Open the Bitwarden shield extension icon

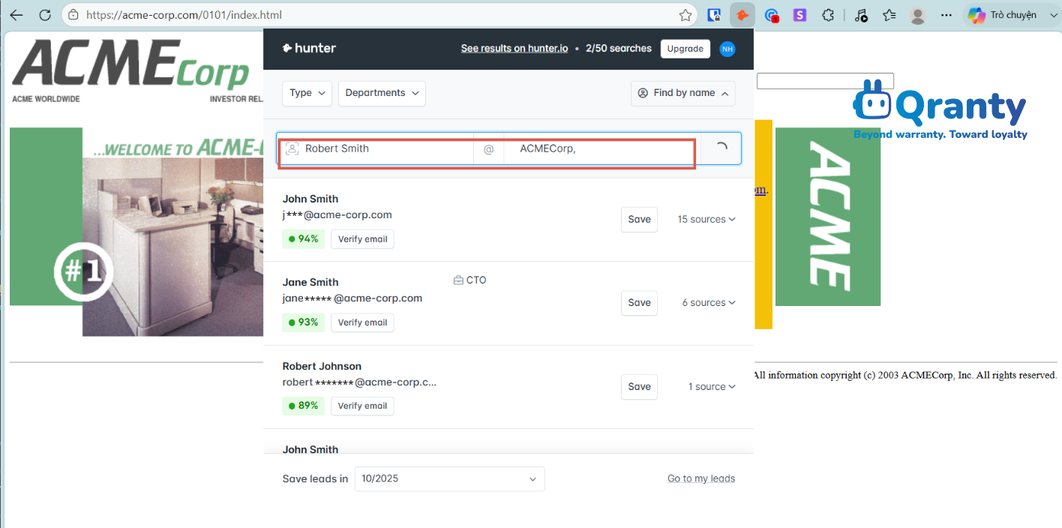click(714, 15)
